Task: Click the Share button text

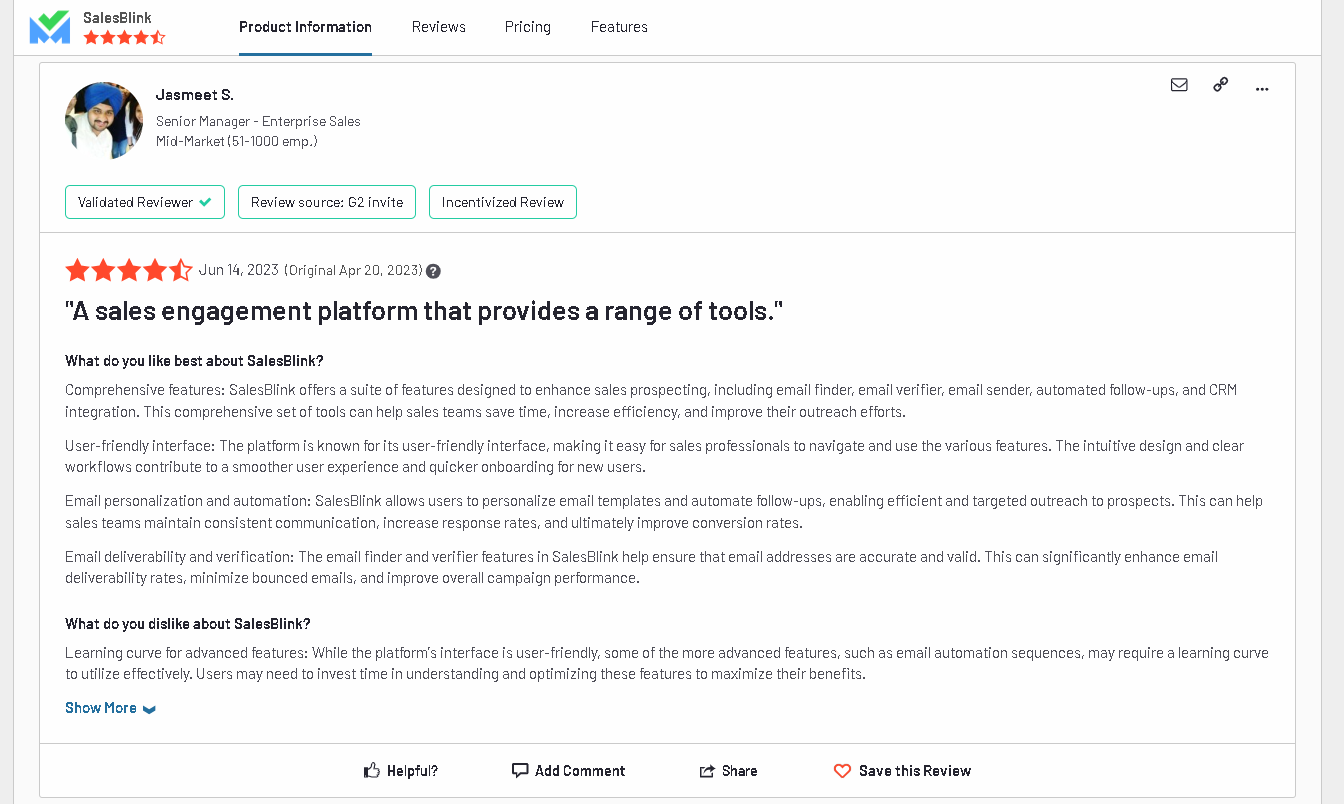Action: [739, 771]
